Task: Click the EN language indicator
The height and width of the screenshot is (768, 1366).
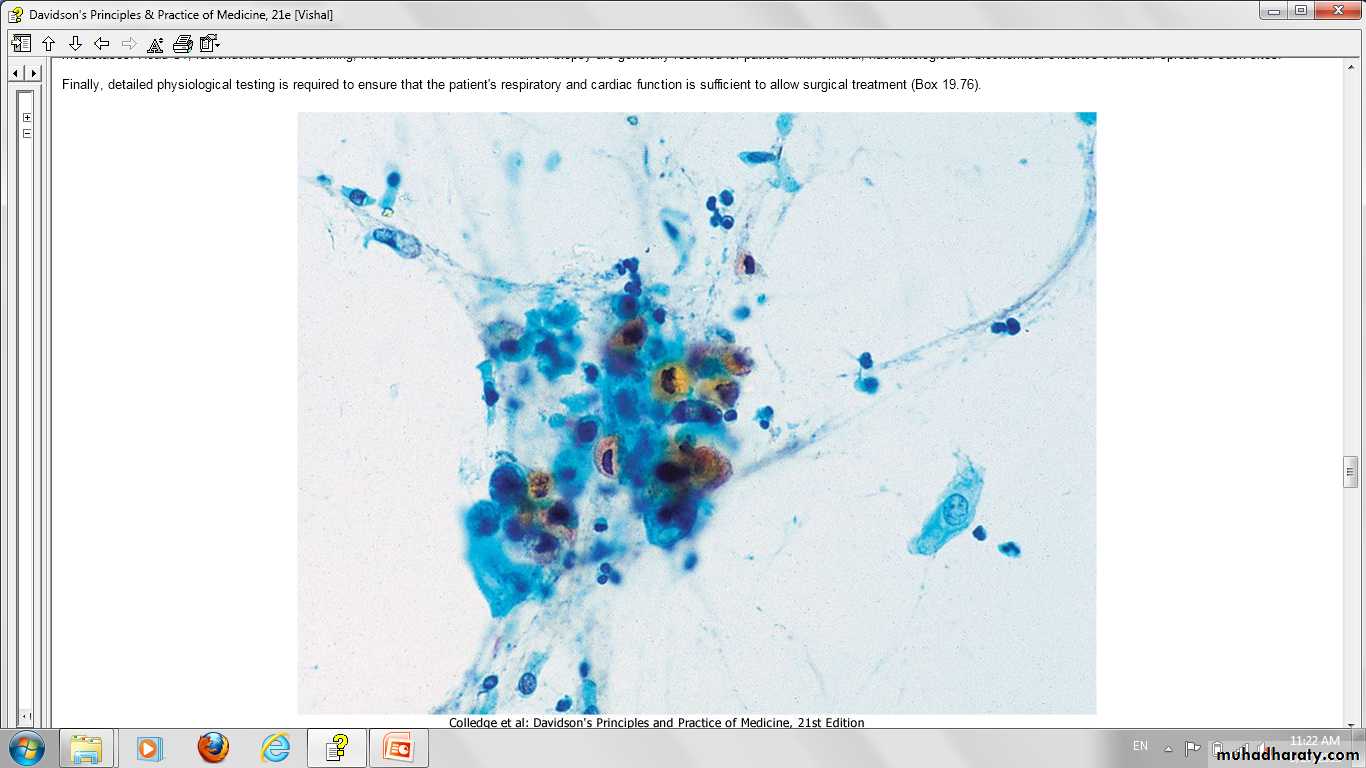Action: (x=1140, y=746)
